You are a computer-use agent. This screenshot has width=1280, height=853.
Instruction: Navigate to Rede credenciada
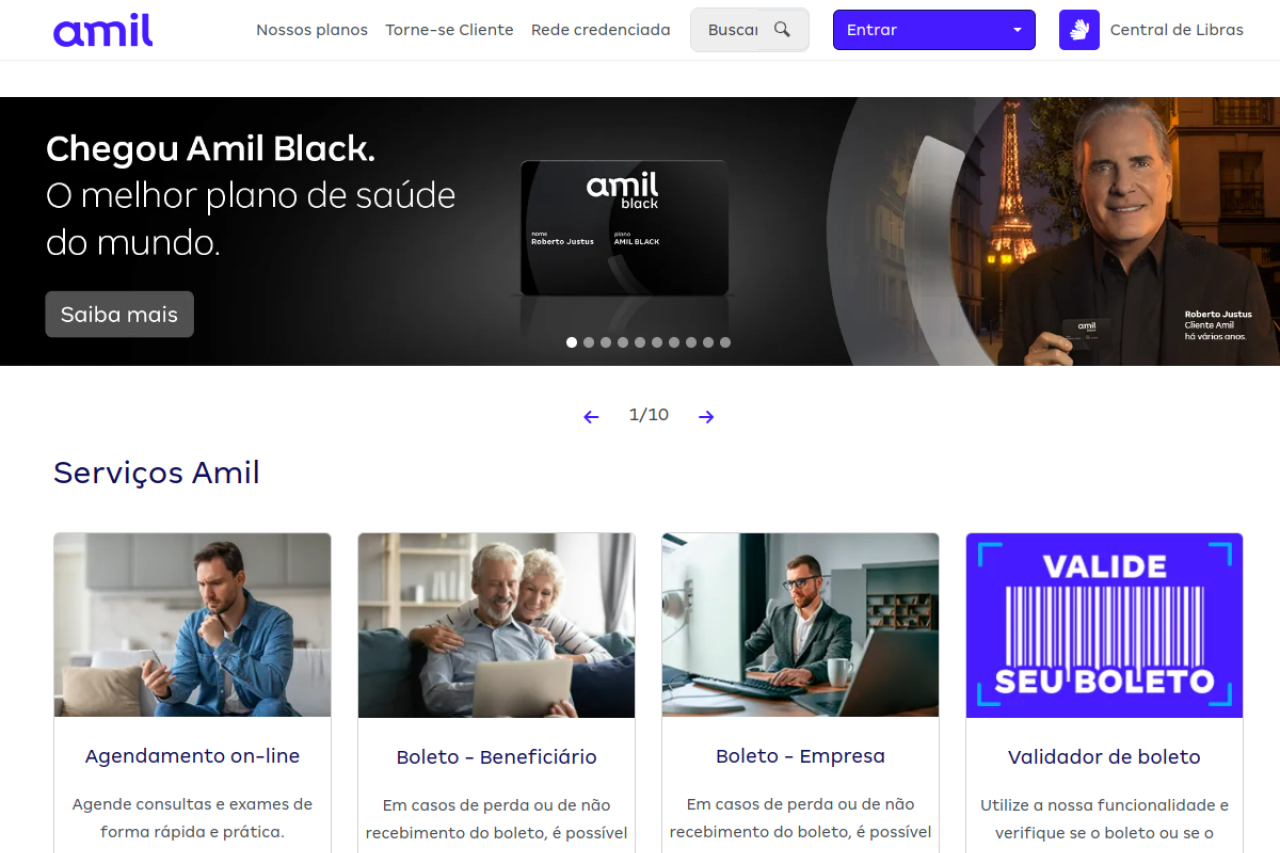(600, 30)
